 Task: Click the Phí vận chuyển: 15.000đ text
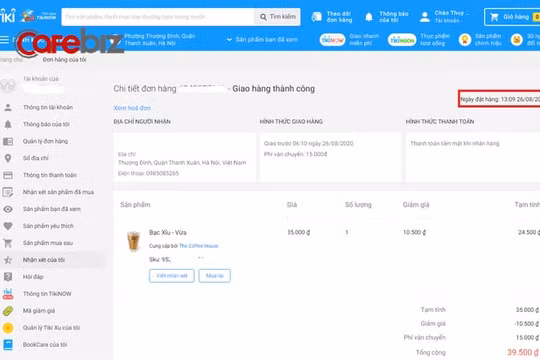click(x=295, y=154)
